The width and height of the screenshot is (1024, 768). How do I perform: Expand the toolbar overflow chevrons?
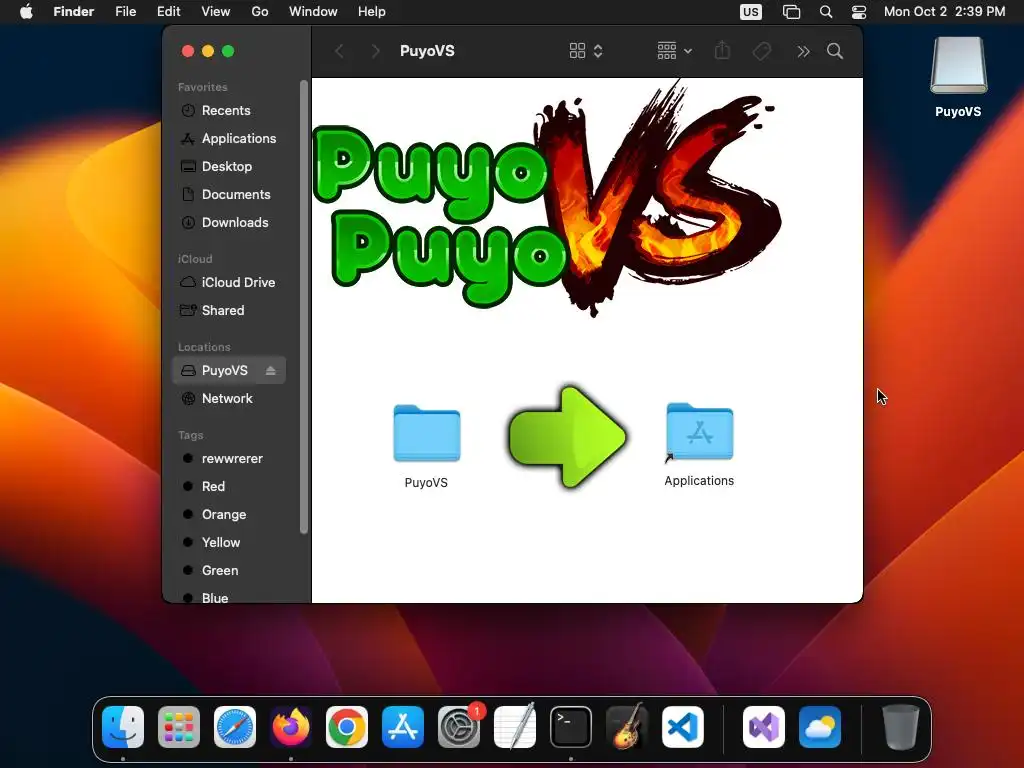(803, 52)
